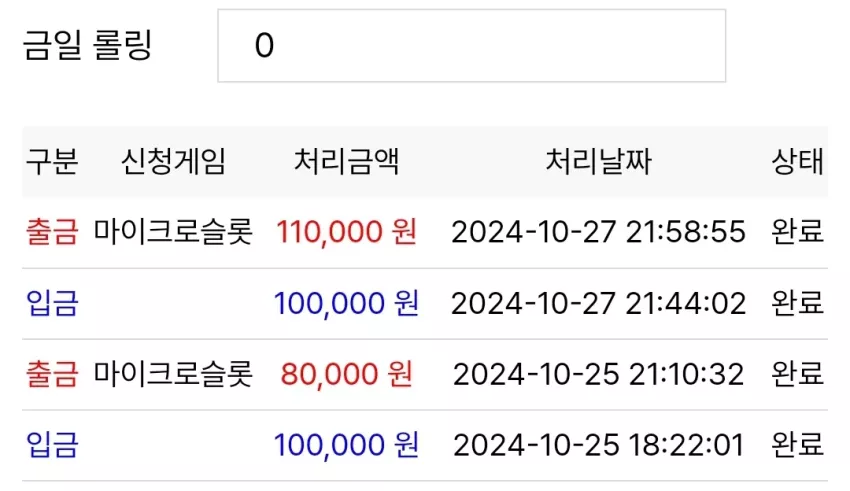Click the 80,000 원 amount
Image resolution: width=850 pixels, height=491 pixels.
click(346, 374)
